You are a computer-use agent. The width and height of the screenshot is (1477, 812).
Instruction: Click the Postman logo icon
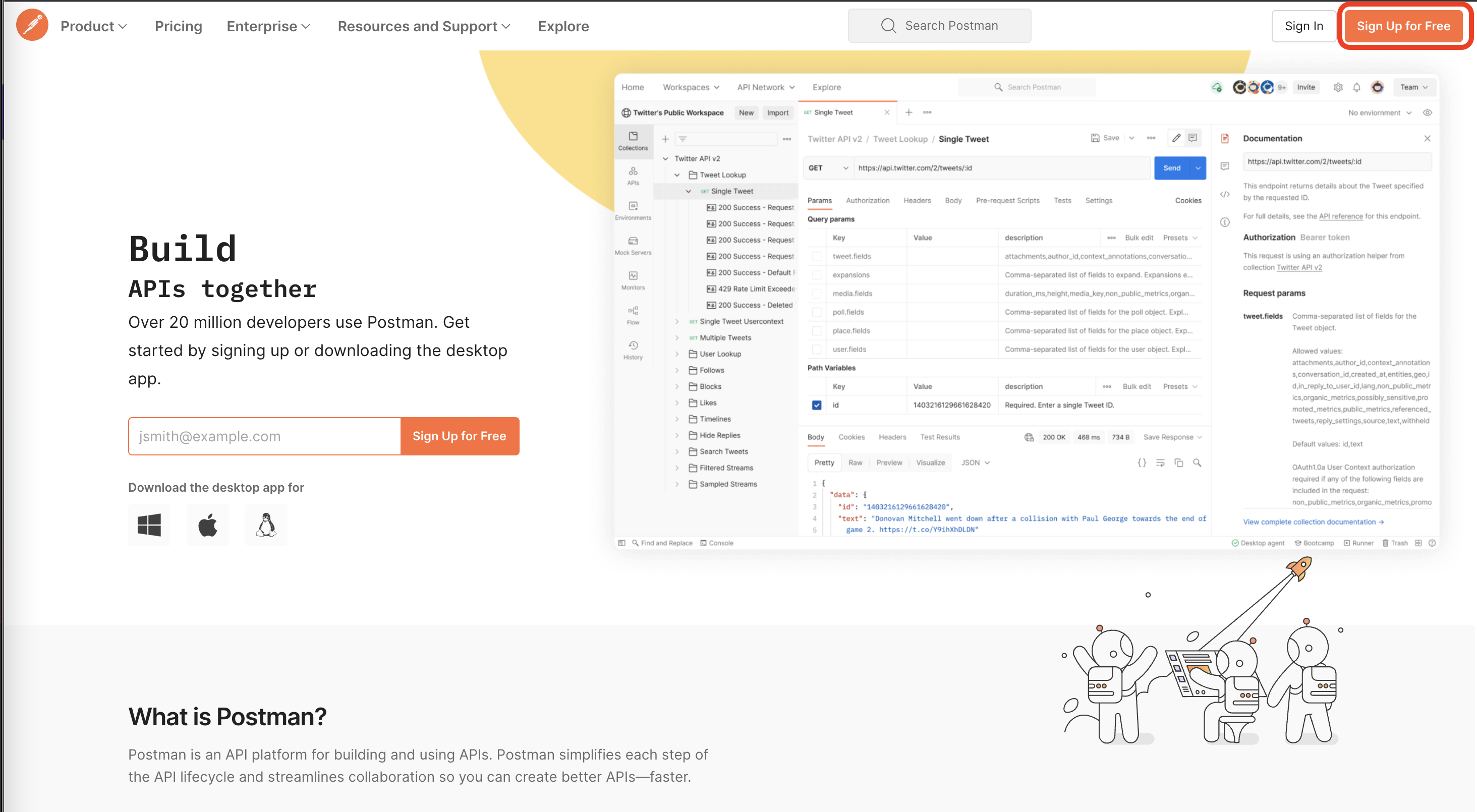tap(32, 25)
